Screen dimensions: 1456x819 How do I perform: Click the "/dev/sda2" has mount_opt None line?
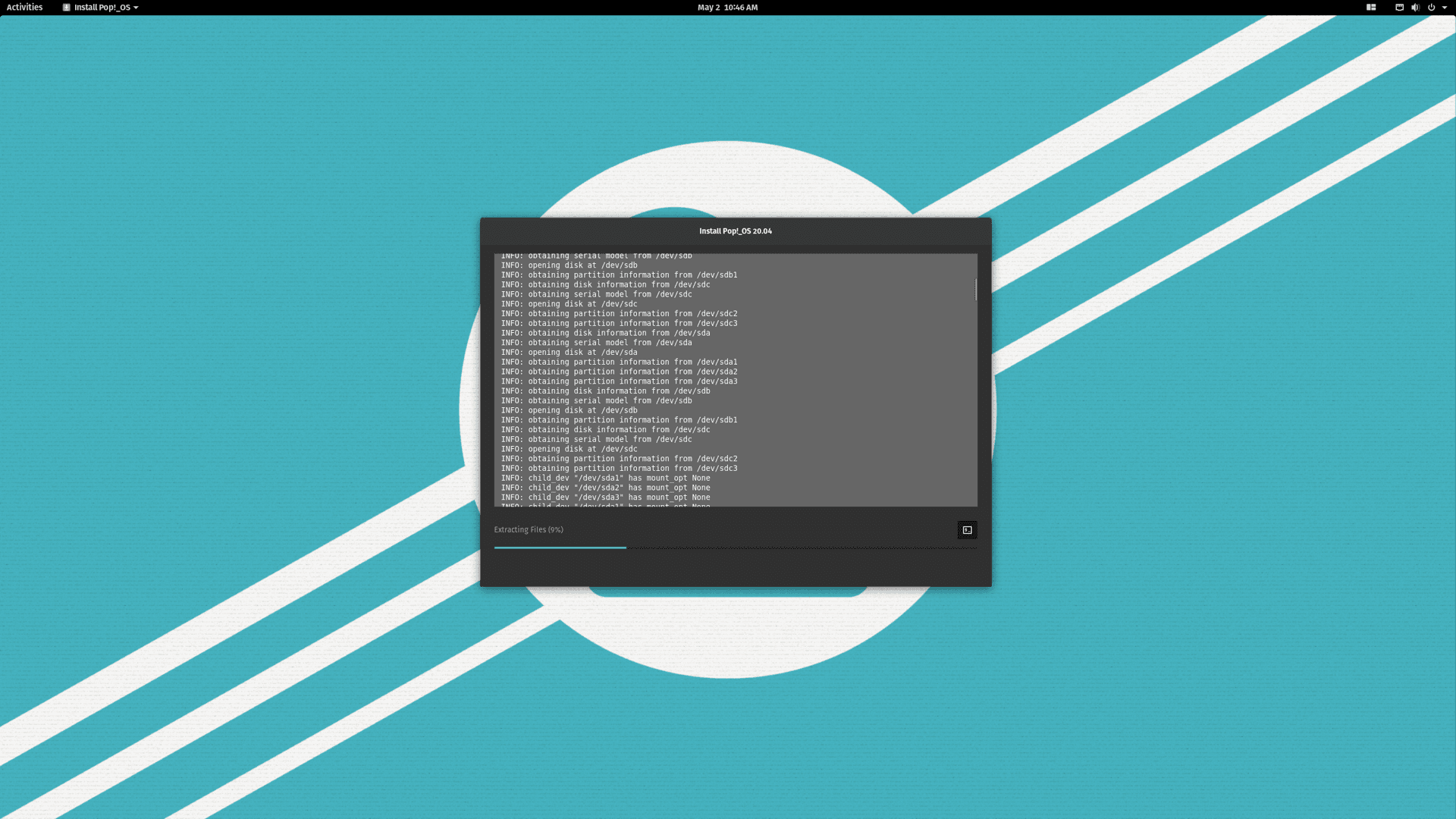(605, 488)
